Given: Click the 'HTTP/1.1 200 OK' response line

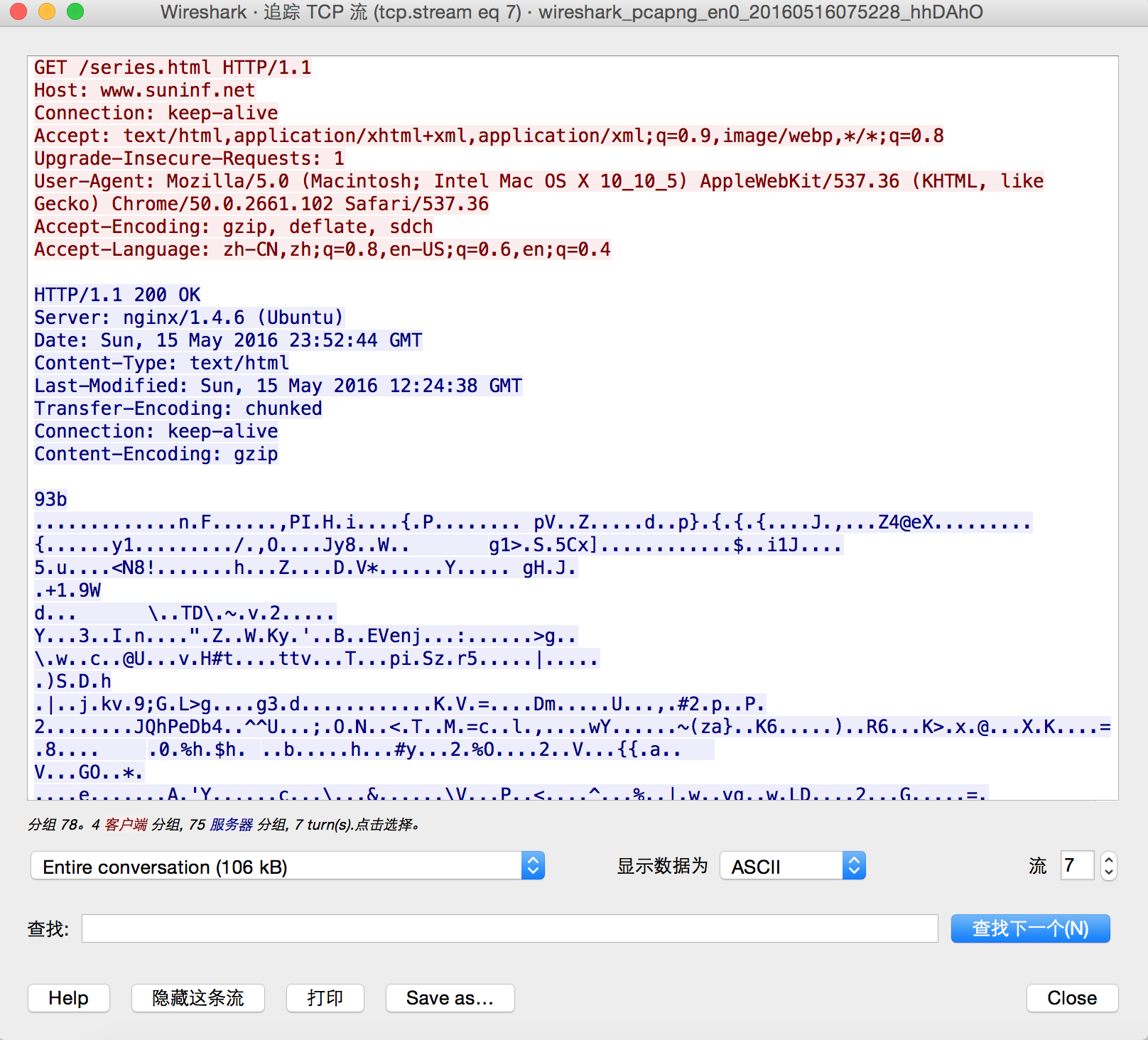Looking at the screenshot, I should (117, 295).
